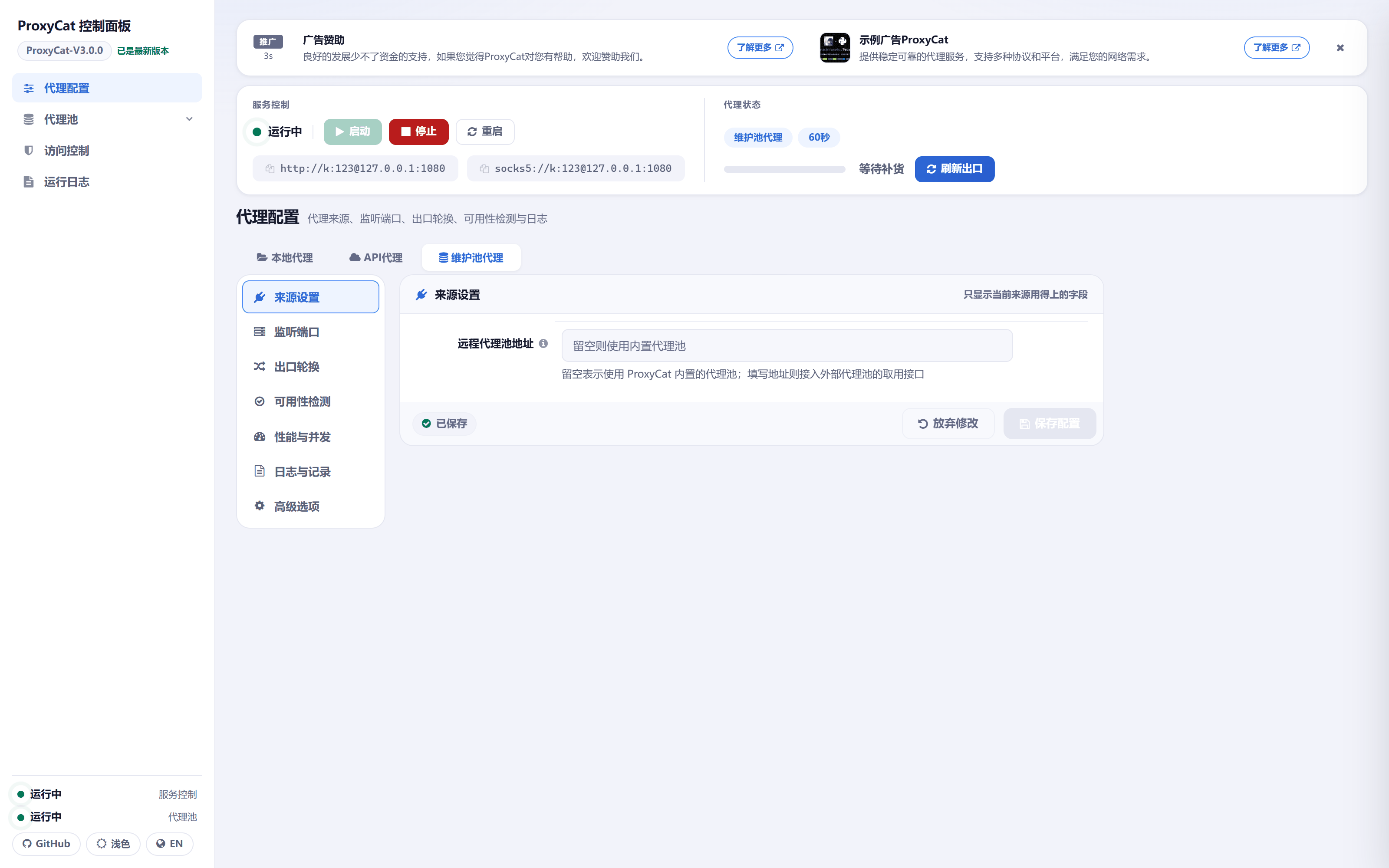Image resolution: width=1389 pixels, height=868 pixels.
Task: Click the 推广 badge in banner
Action: click(x=268, y=41)
